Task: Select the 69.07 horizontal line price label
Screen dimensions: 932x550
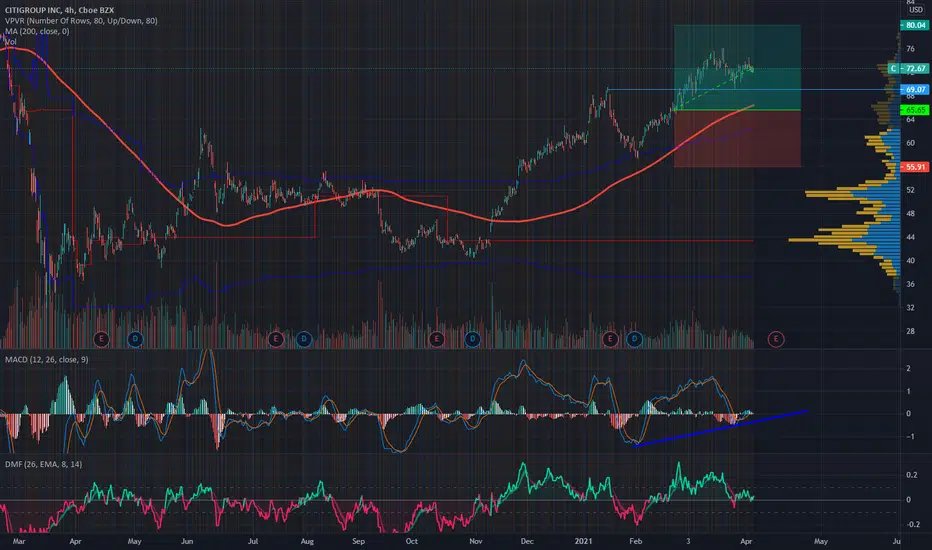Action: 914,90
